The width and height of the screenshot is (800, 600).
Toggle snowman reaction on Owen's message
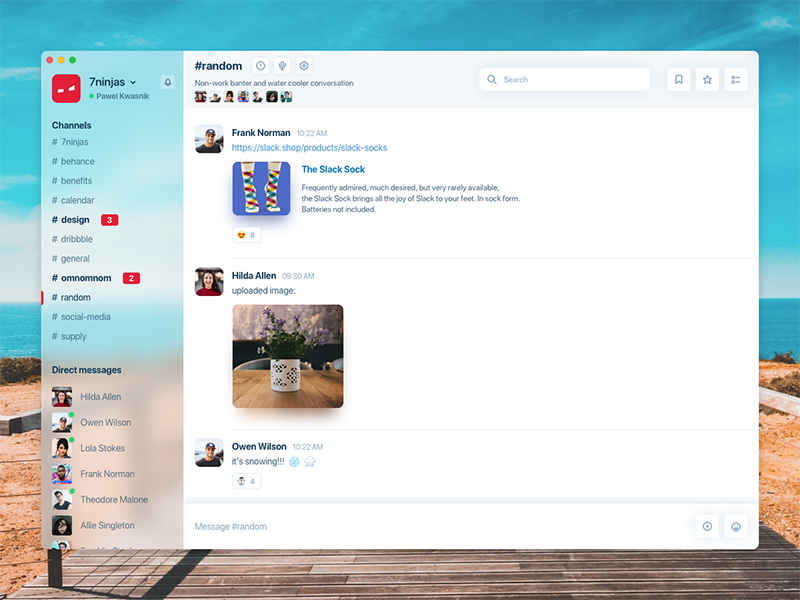pos(245,481)
